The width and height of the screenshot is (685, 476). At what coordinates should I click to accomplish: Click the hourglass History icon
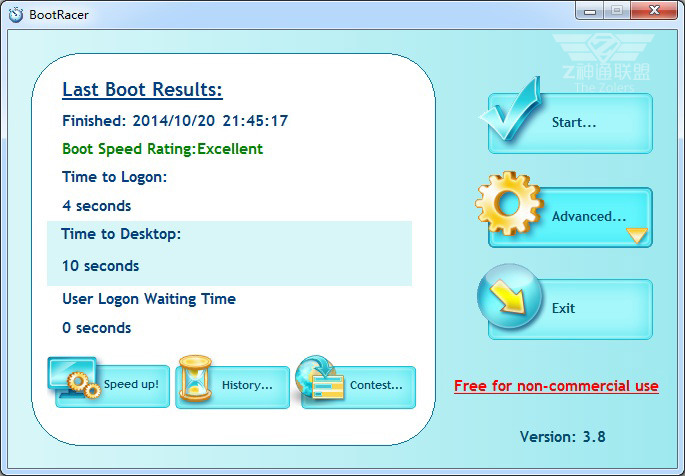coord(195,378)
